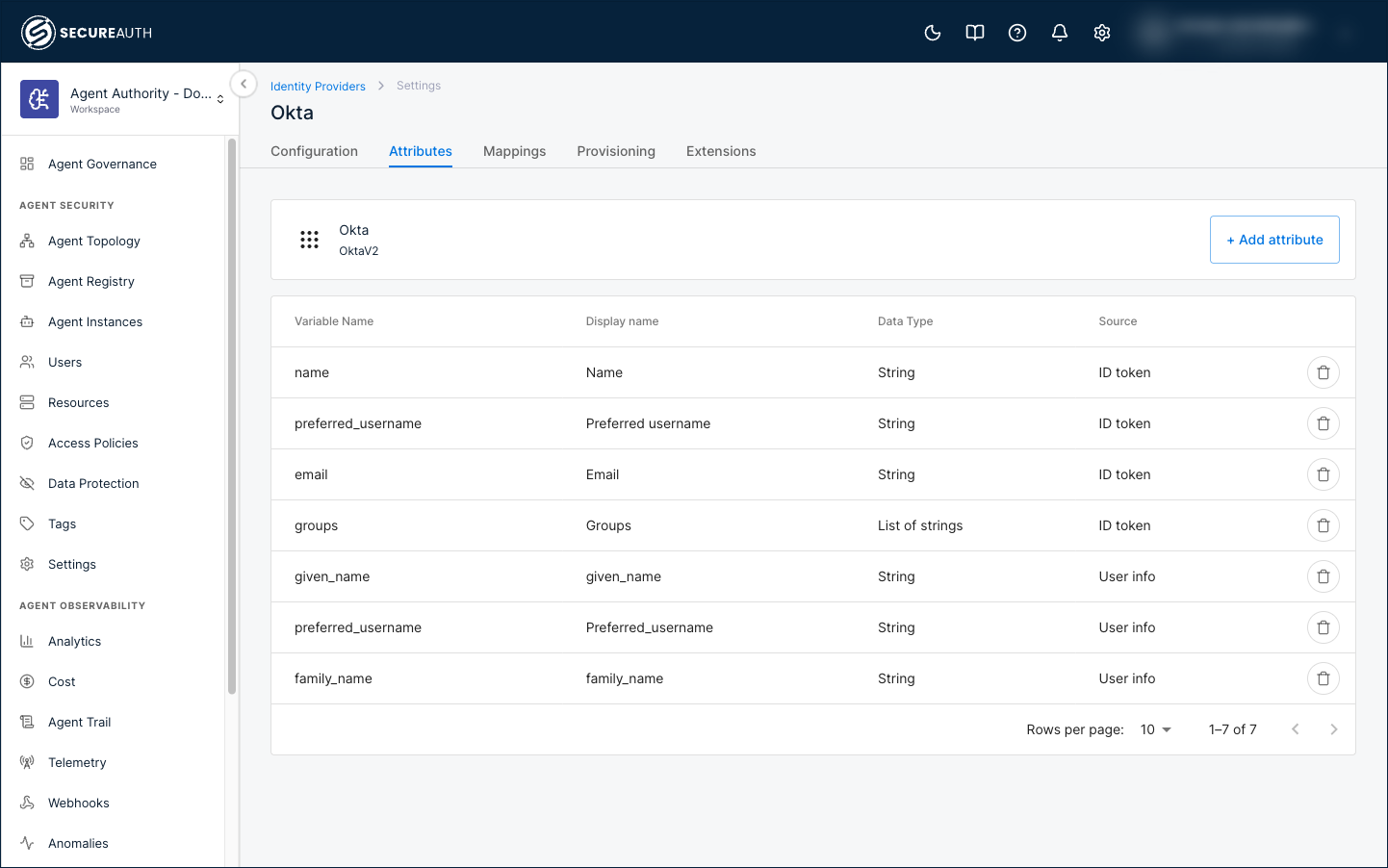
Task: Open the help question mark icon
Action: (x=1017, y=33)
